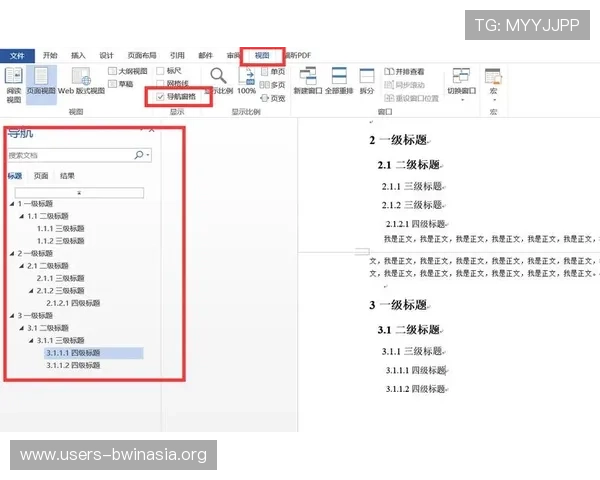The image size is (600, 480).
Task: Click the "2 一级标题" heading in document
Action: click(x=398, y=140)
